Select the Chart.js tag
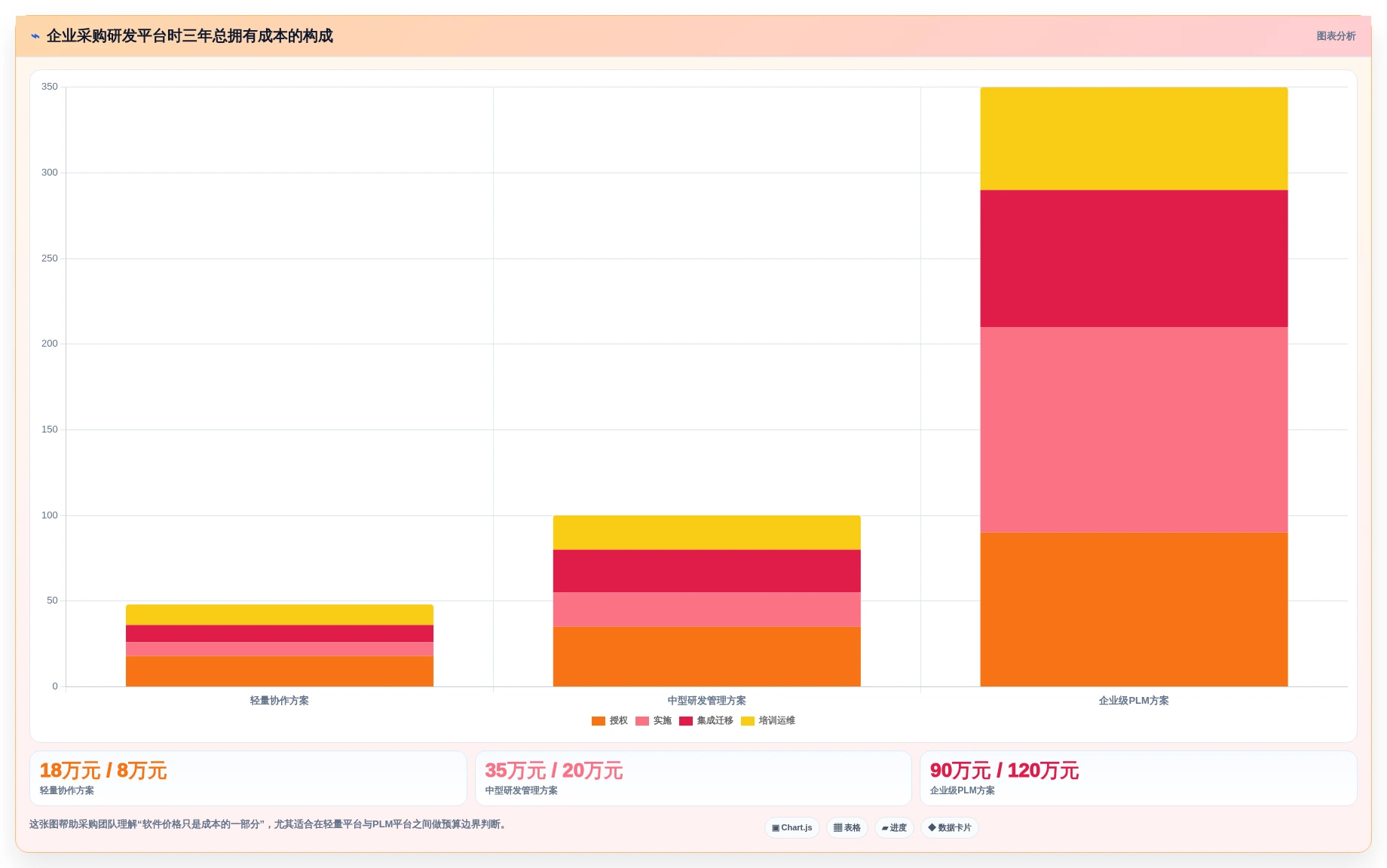 tap(792, 827)
